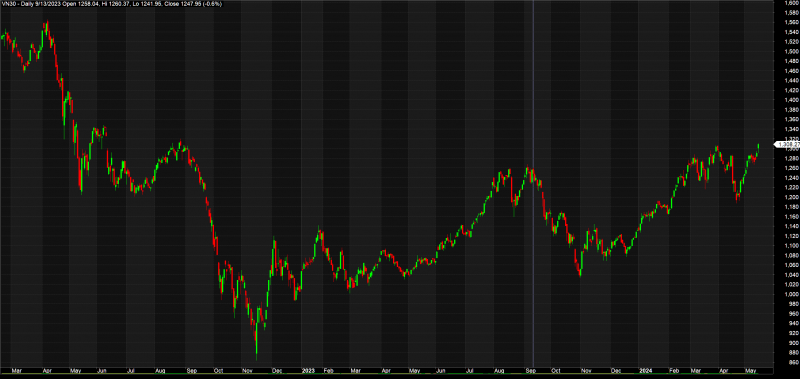The image size is (800, 379).
Task: Click the 1,500 price axis label
Action: 793,51
